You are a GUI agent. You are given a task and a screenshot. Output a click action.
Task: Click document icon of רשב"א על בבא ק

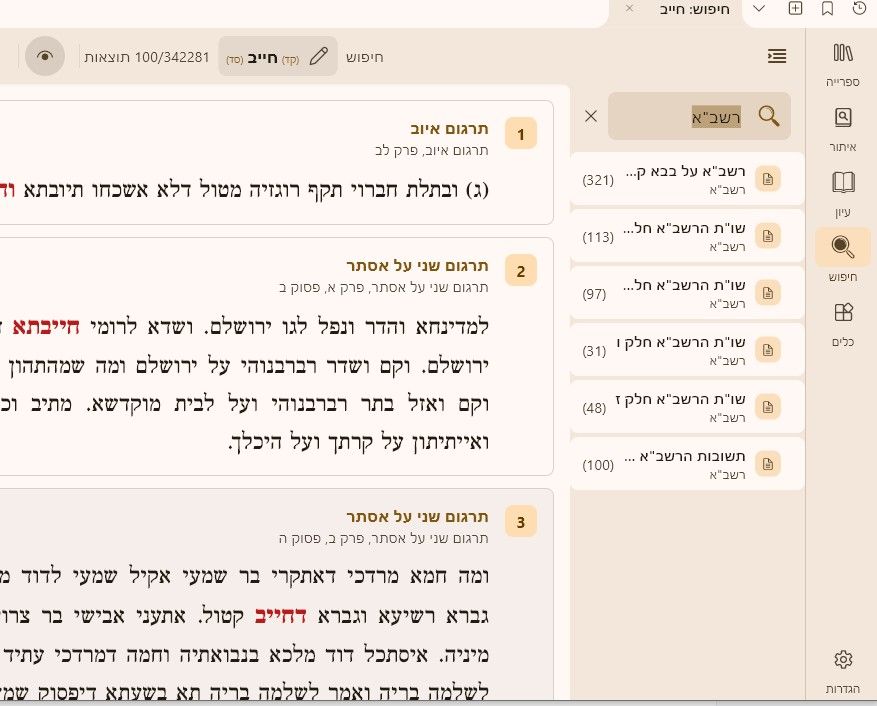(x=768, y=179)
